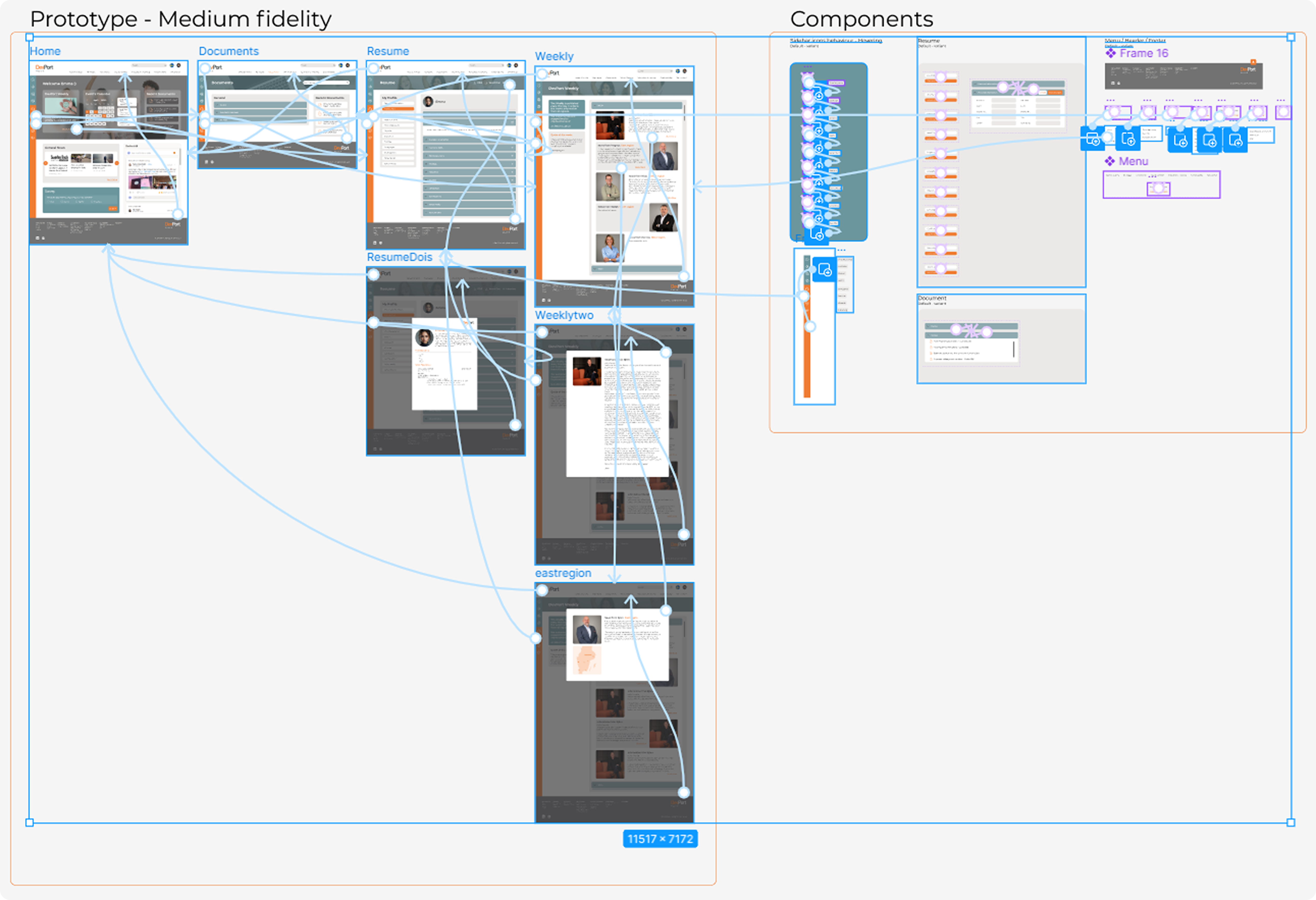Viewport: 1316px width, 900px height.
Task: Click the top-right selection corner handle
Action: (1291, 37)
